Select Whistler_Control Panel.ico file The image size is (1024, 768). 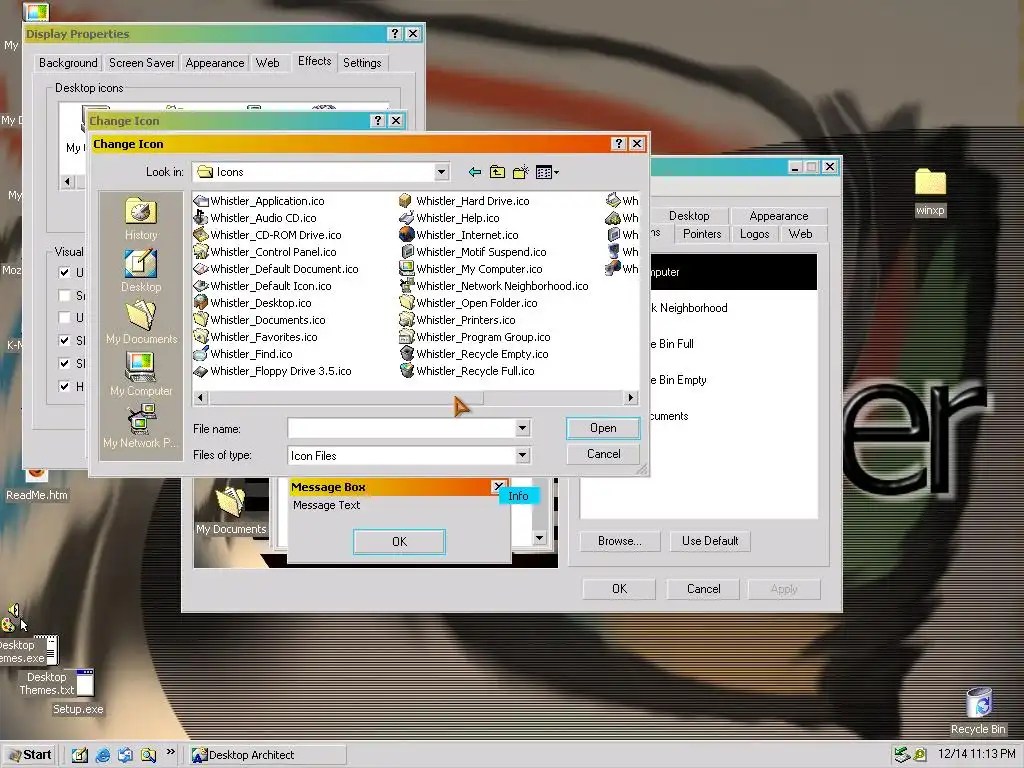tap(266, 252)
